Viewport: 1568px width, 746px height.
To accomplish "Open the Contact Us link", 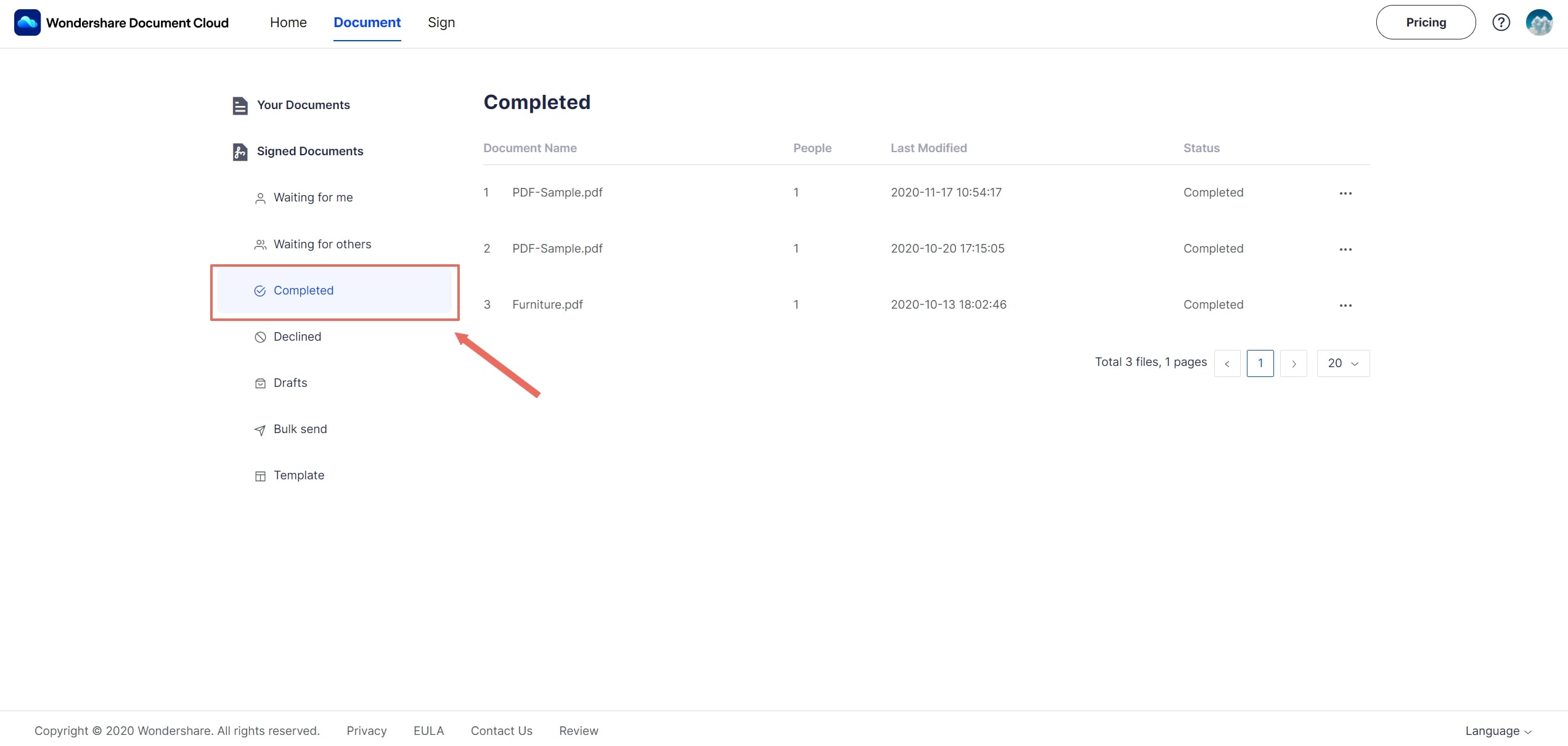I will point(501,731).
